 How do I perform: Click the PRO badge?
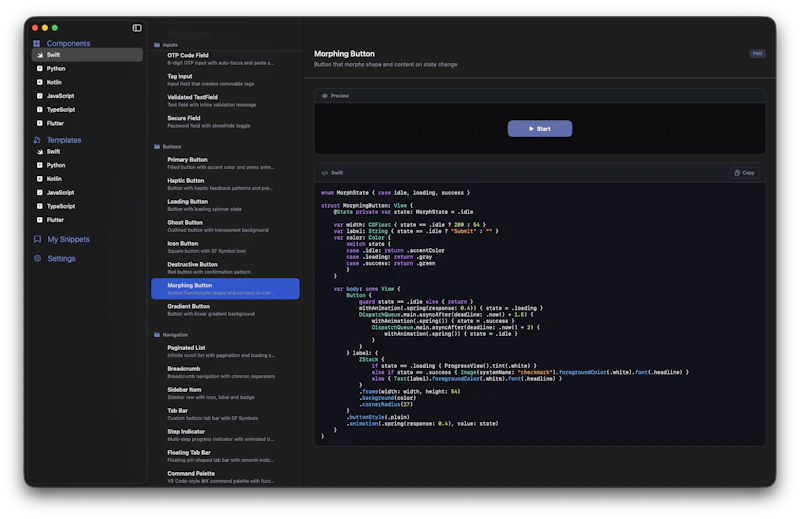[757, 54]
